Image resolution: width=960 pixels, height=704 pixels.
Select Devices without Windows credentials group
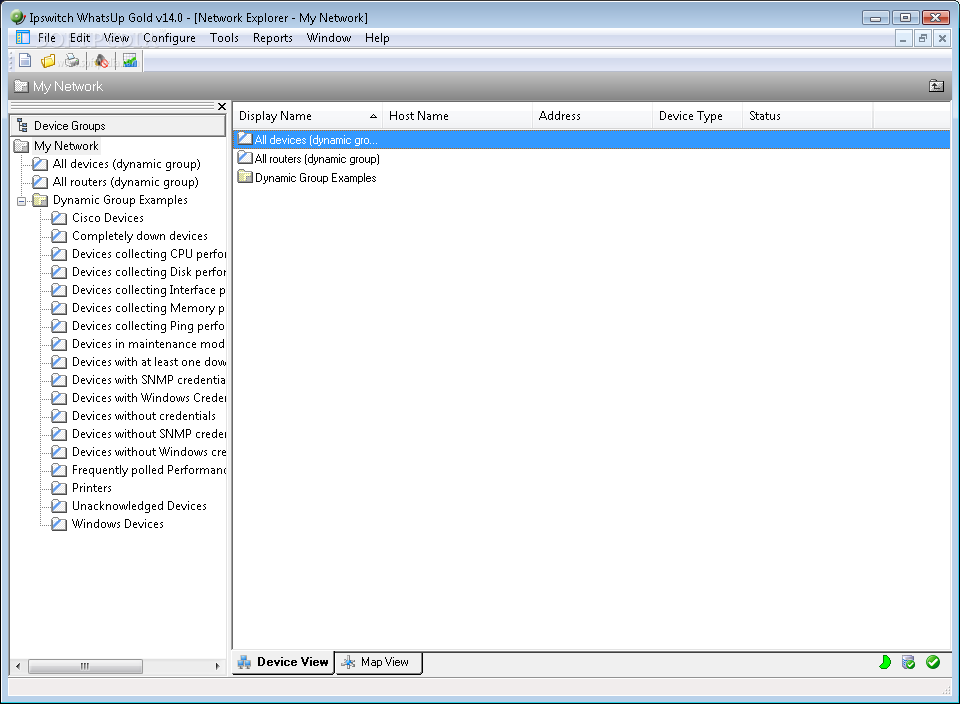click(x=149, y=452)
